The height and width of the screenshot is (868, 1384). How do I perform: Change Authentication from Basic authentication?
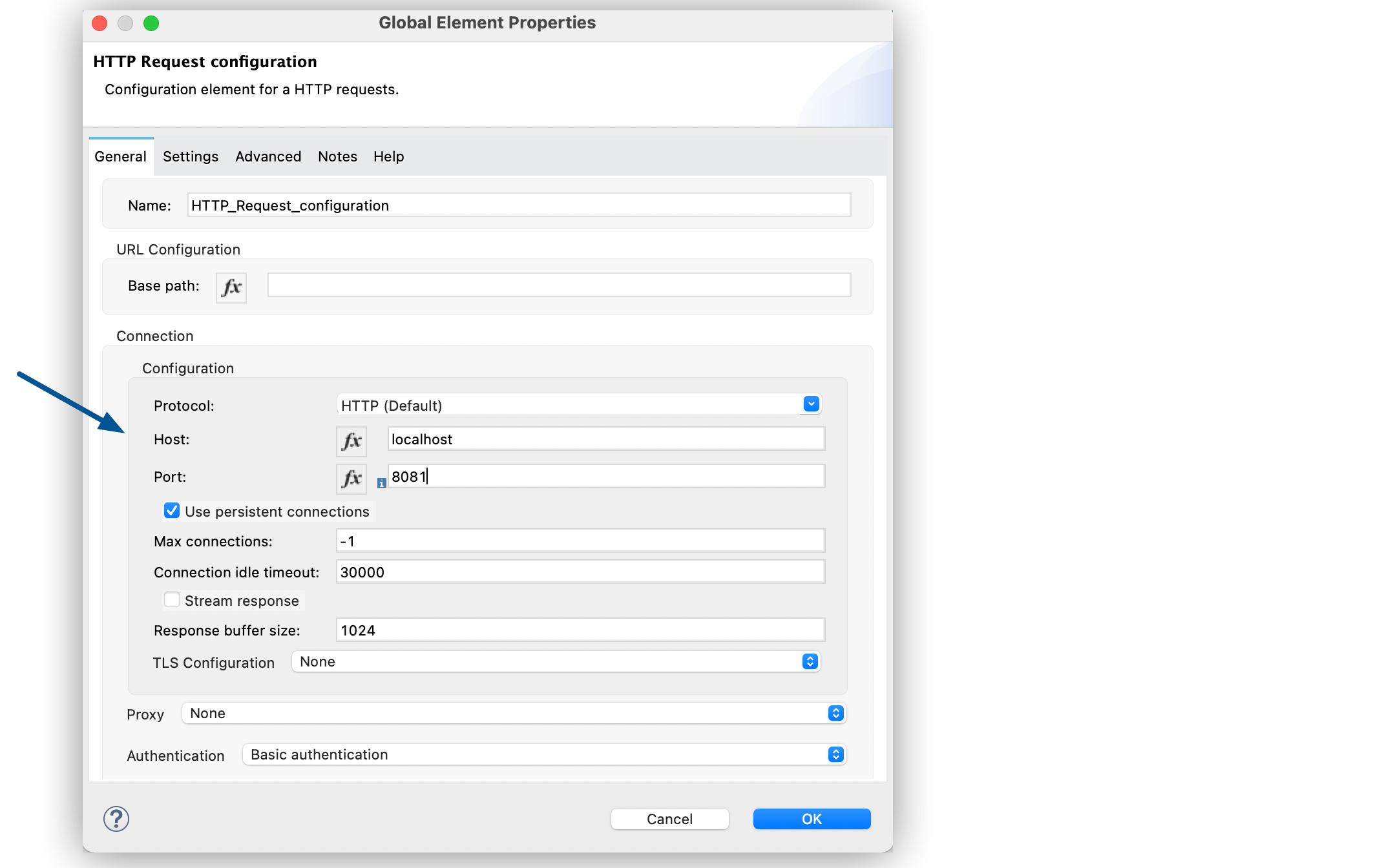(x=834, y=754)
